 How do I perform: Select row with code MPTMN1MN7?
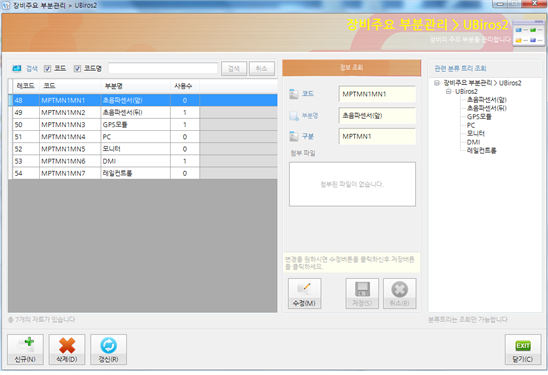pyautogui.click(x=143, y=173)
